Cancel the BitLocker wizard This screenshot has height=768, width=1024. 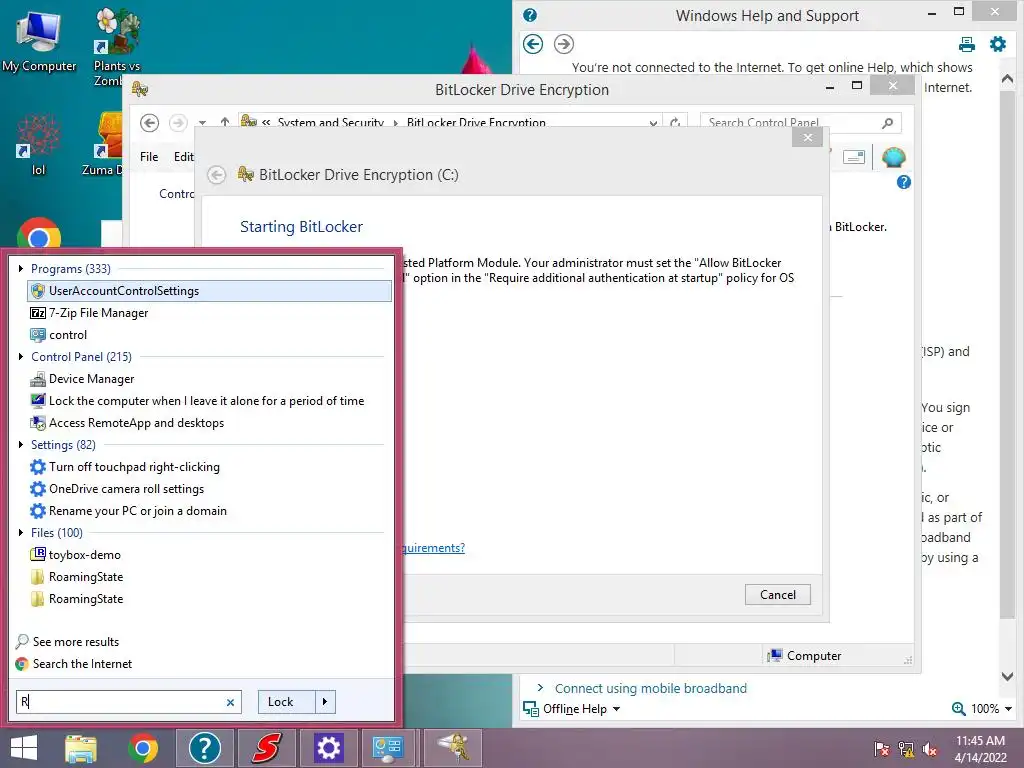click(x=777, y=594)
